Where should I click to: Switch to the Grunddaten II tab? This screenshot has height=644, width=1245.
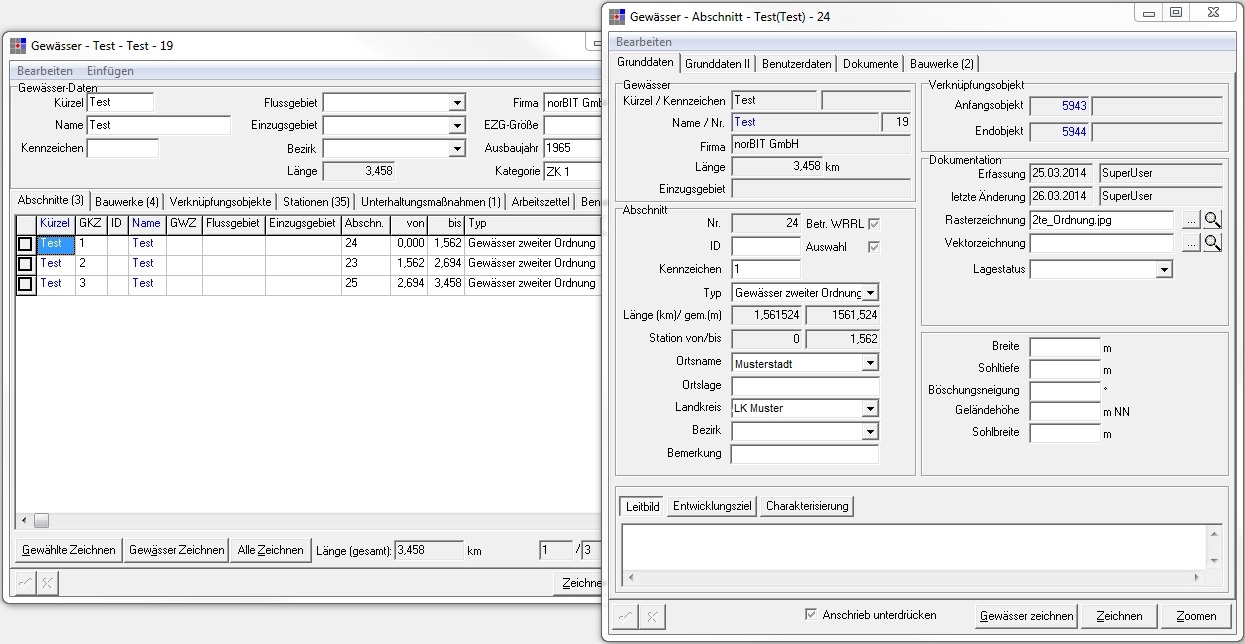coord(717,63)
